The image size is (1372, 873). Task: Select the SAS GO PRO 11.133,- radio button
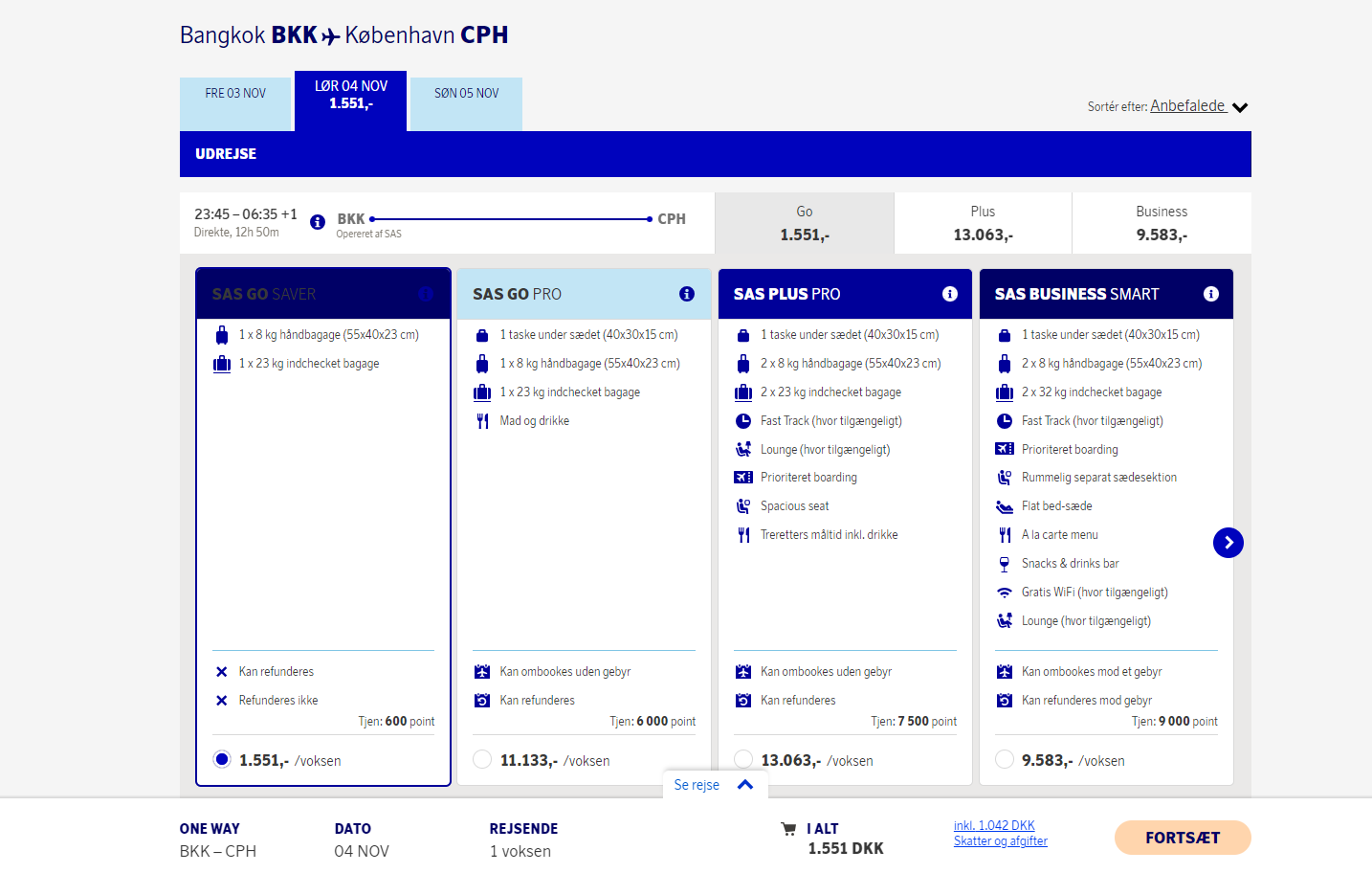point(482,759)
